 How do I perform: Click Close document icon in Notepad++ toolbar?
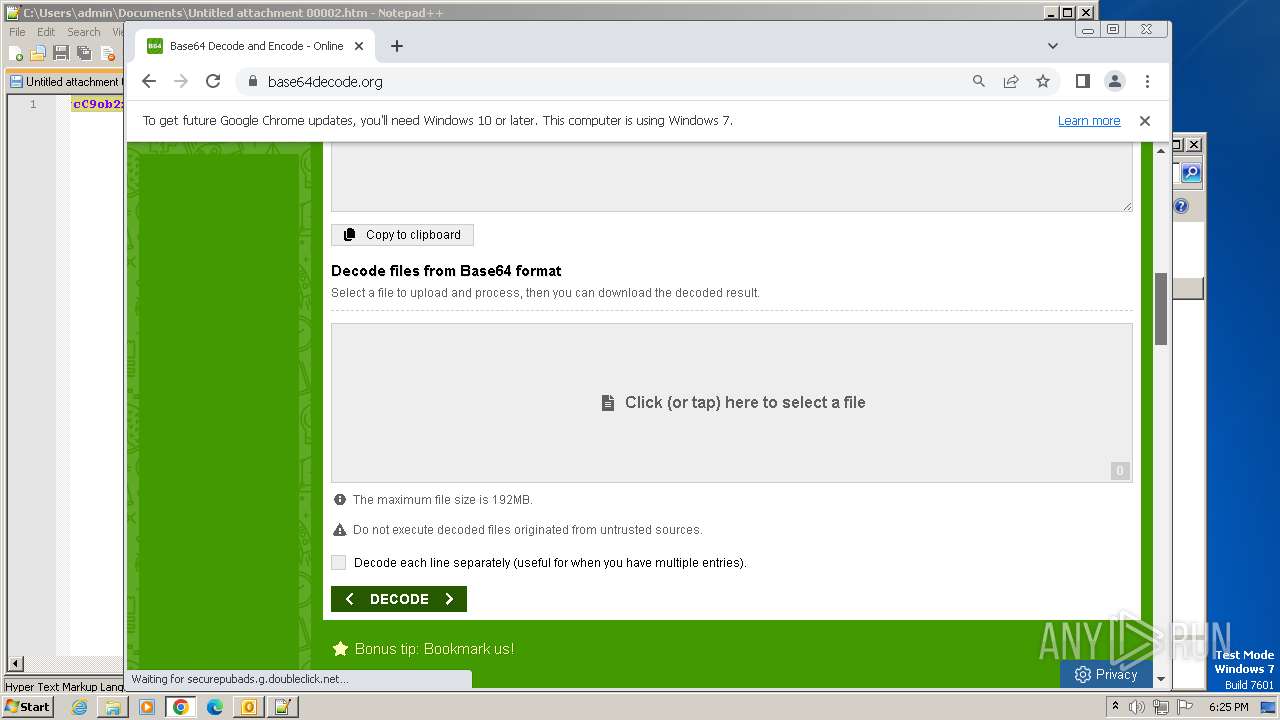[x=107, y=53]
